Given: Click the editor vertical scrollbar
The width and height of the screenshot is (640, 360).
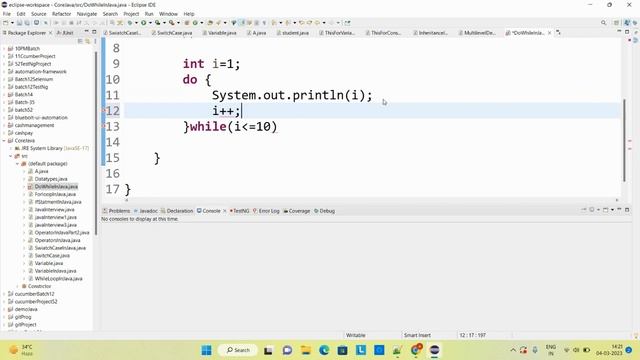Looking at the screenshot, I should coord(624,140).
